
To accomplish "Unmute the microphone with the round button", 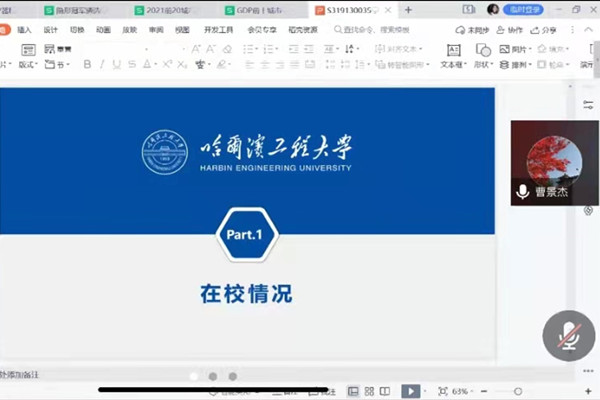I will [x=568, y=335].
